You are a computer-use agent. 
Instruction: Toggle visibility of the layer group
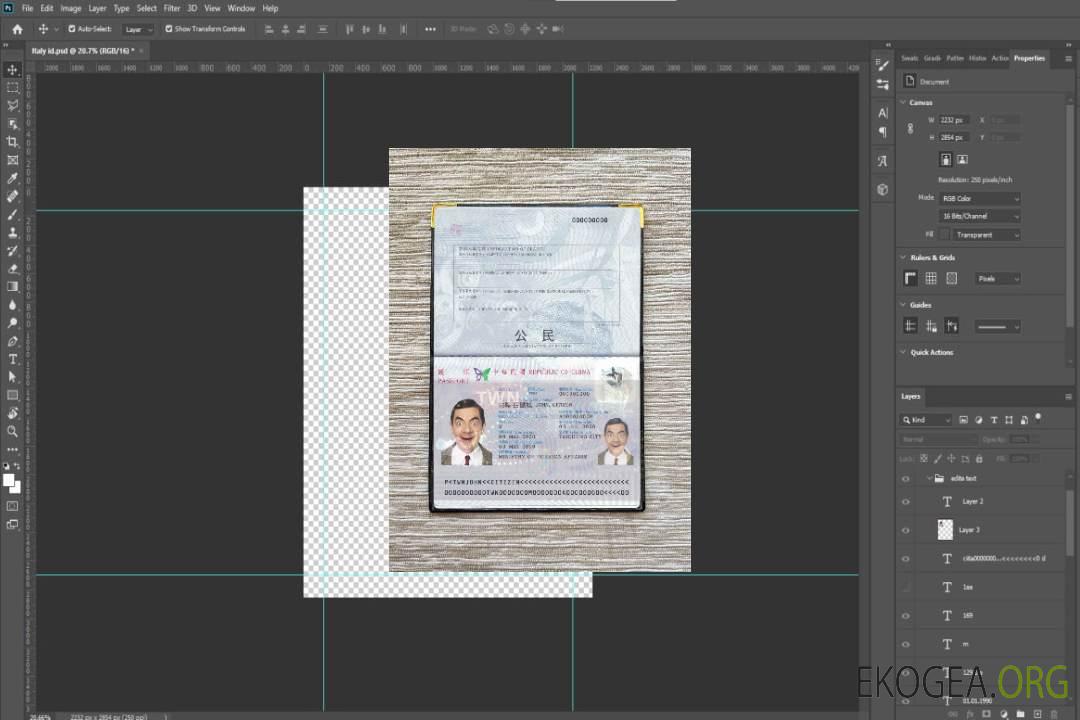click(x=906, y=478)
